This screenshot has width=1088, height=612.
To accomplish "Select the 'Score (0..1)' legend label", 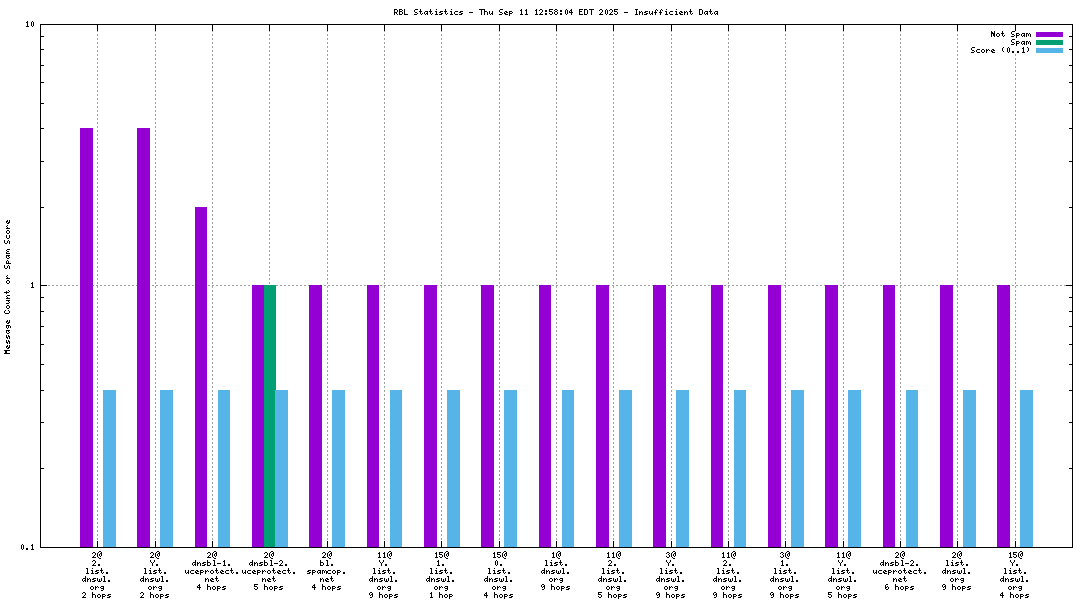I will [1000, 50].
